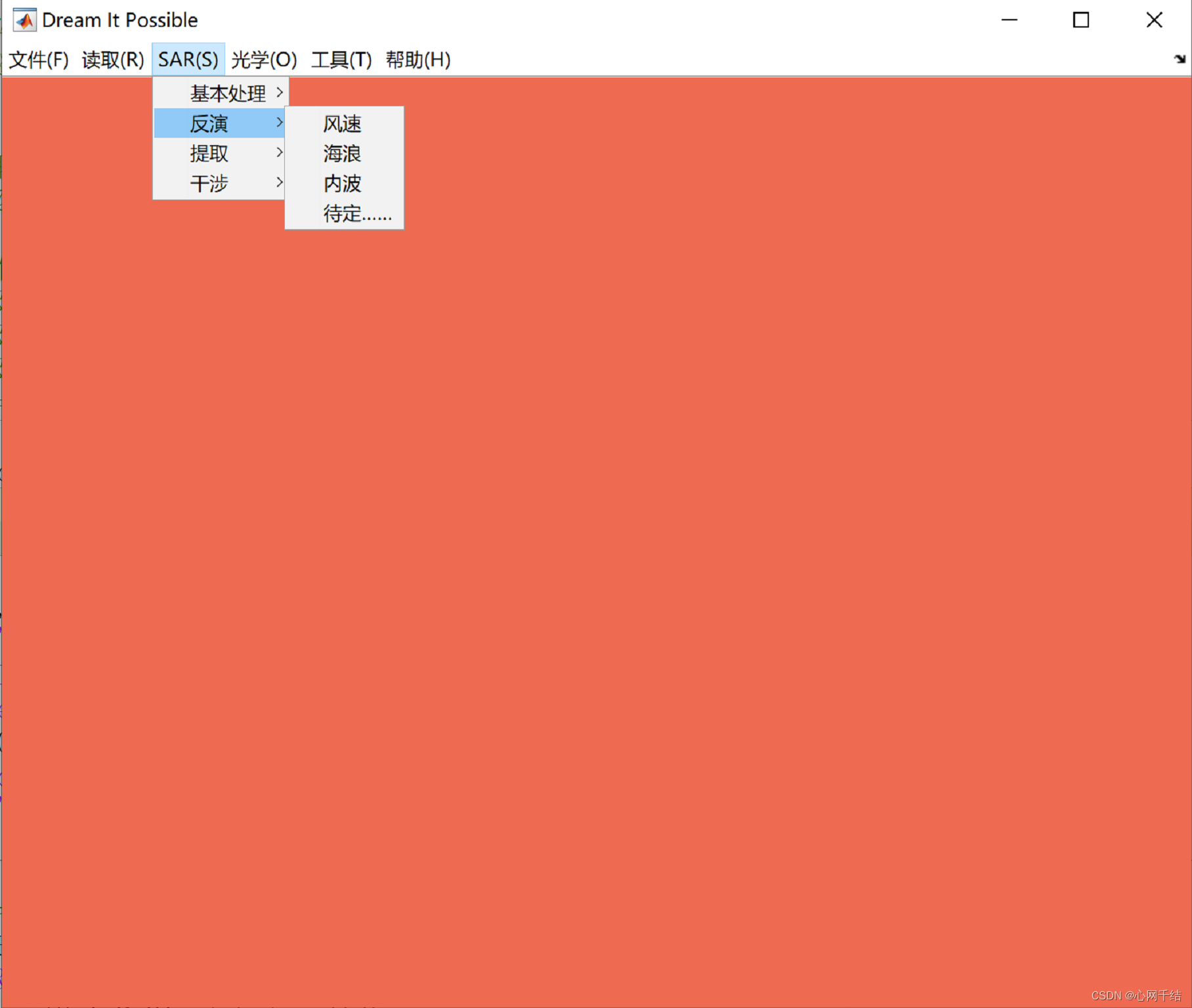Expand the 基本处理 submenu
The image size is (1192, 1008).
pyautogui.click(x=221, y=93)
